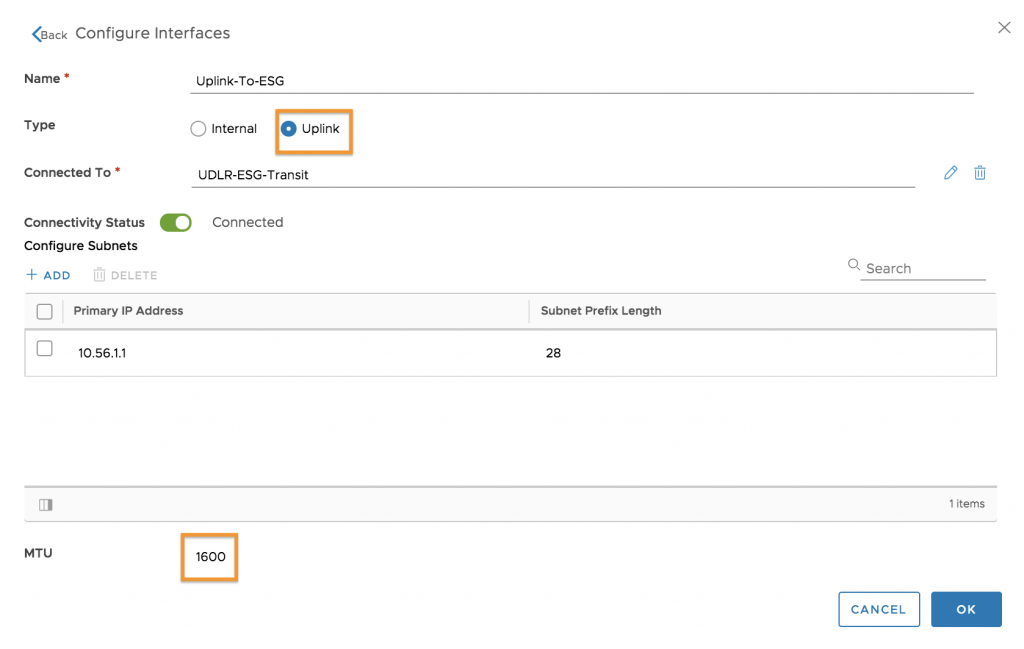Focus the MTU field showing 1600
The image size is (1024, 649).
[210, 557]
